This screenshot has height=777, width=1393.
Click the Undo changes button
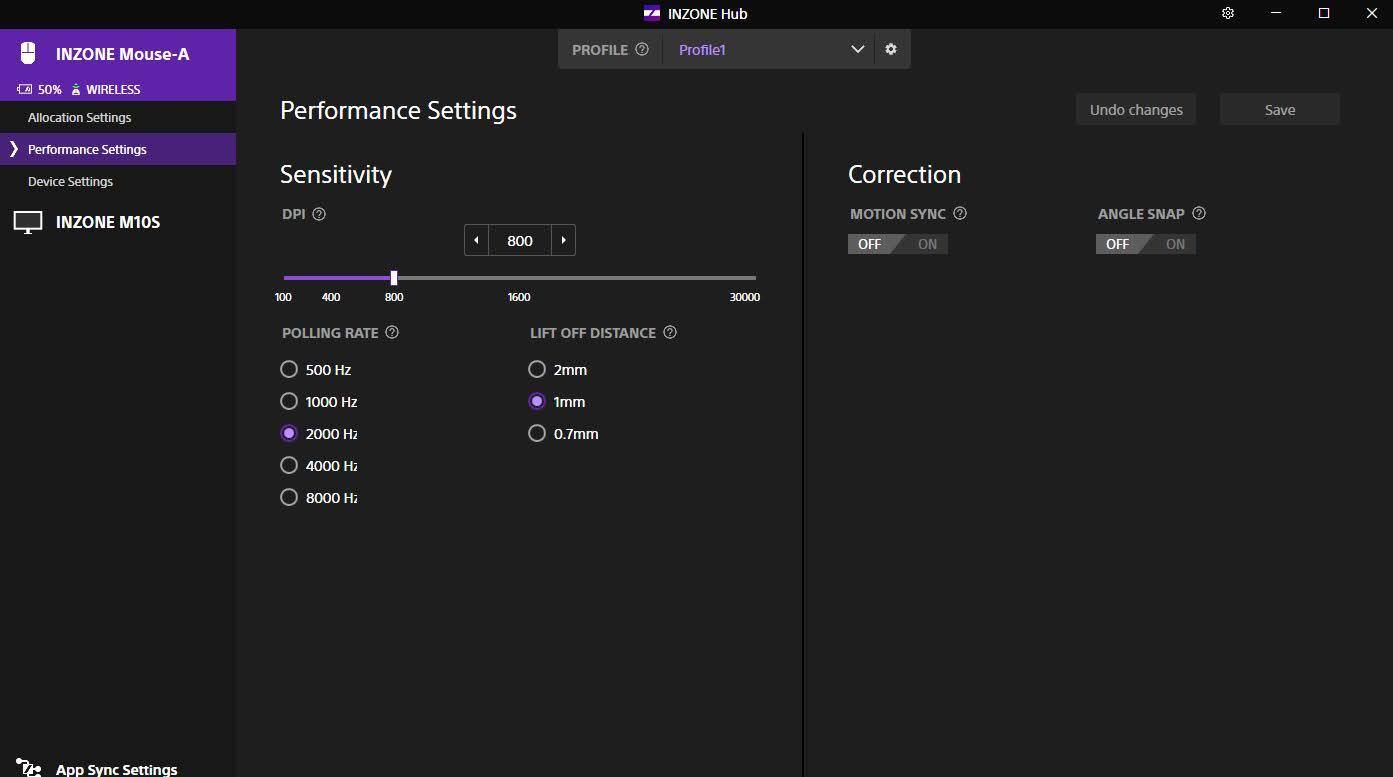(1135, 110)
